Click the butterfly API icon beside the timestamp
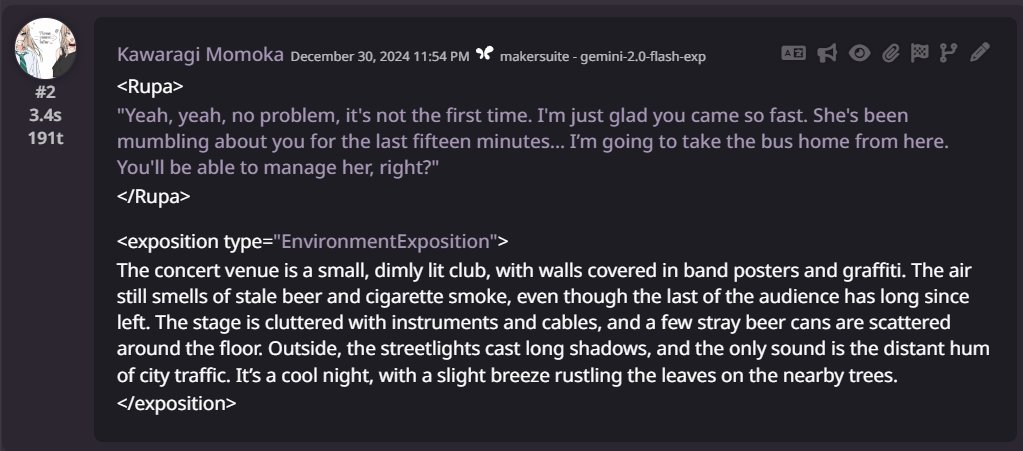Screen dimensions: 1023x451 tap(484, 54)
